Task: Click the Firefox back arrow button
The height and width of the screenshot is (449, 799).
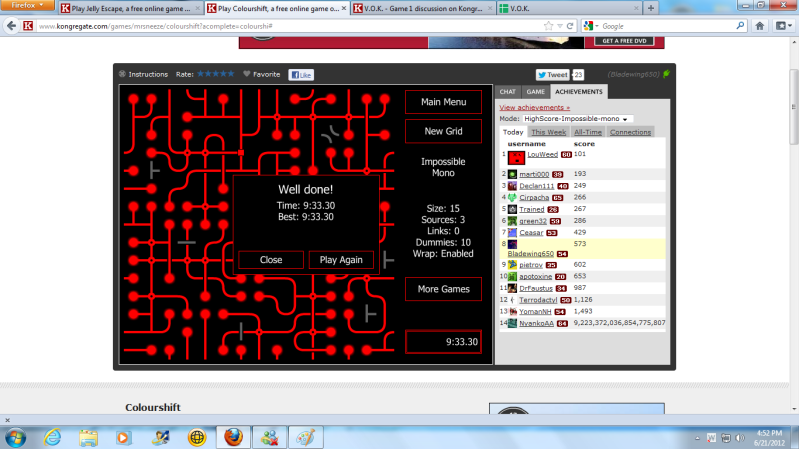Action: coord(11,26)
